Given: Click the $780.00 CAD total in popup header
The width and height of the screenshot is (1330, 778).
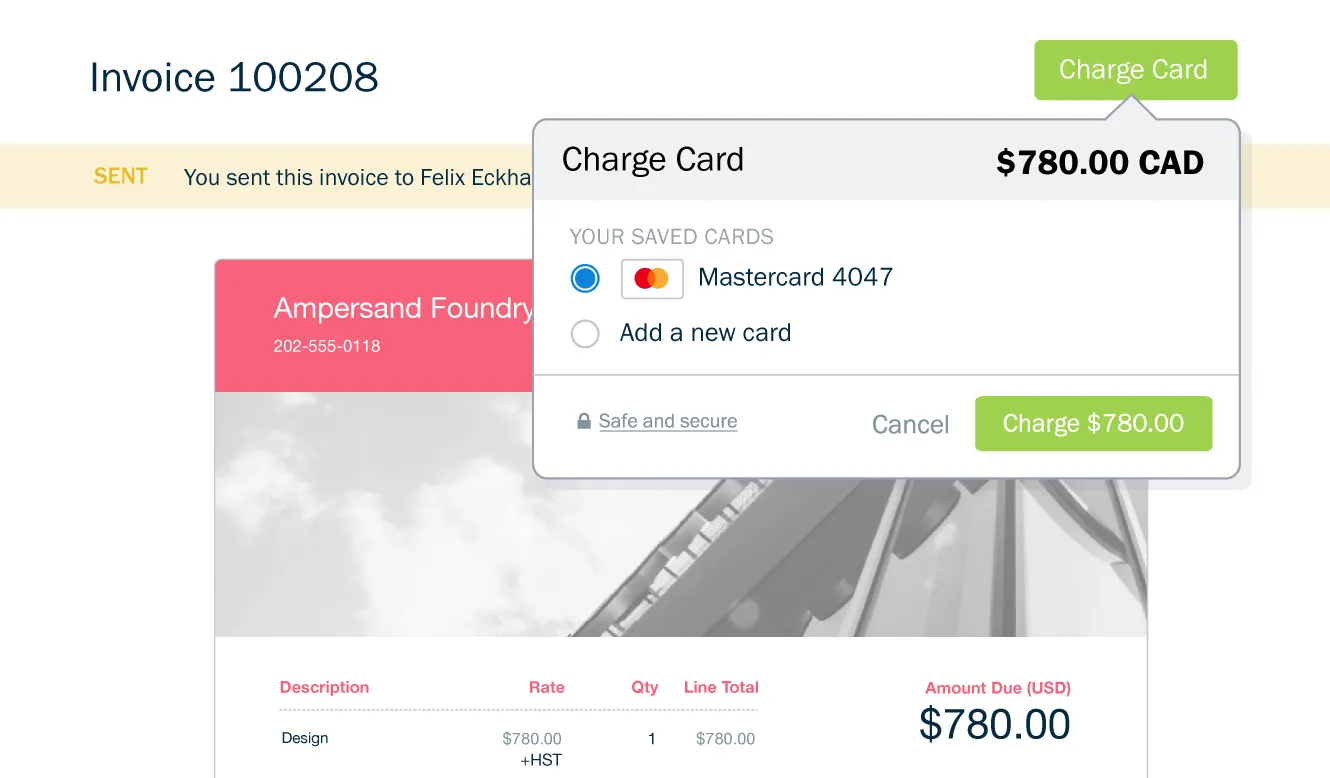Looking at the screenshot, I should (1100, 162).
